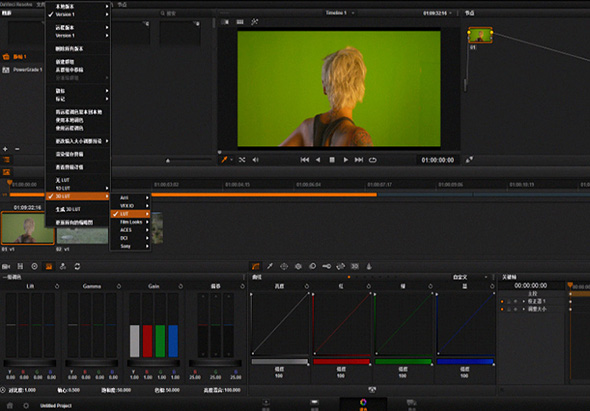The image size is (590, 411).
Task: Click the magic wand highlight icon
Action: pos(255,22)
